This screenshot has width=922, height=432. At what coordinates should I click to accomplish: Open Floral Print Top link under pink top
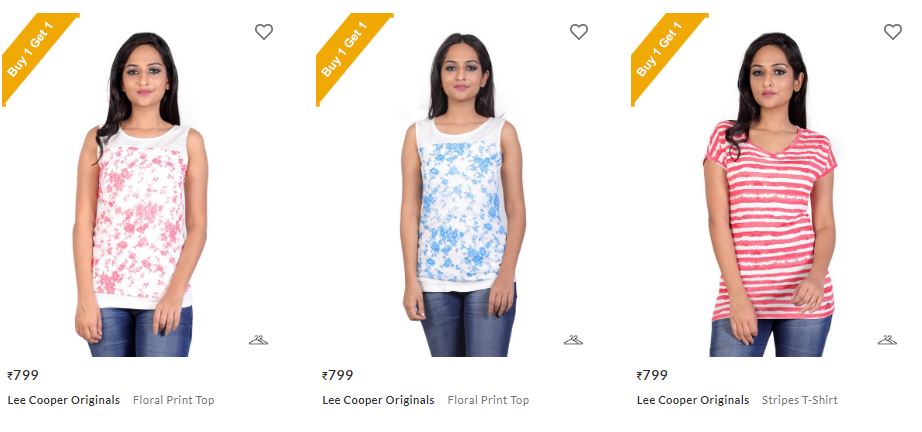coord(173,400)
